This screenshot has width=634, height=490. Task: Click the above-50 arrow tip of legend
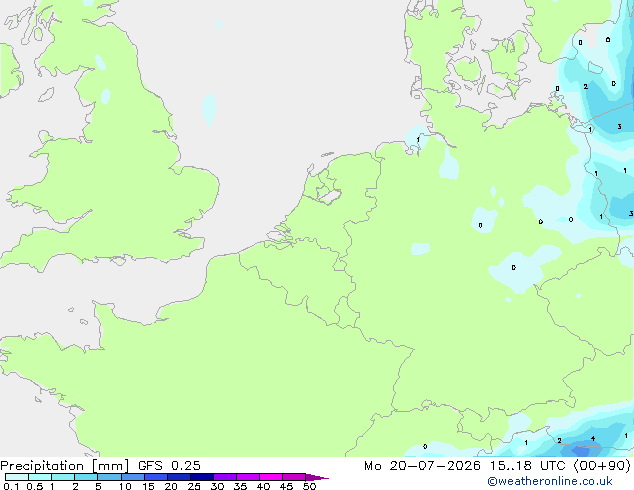tap(317, 477)
